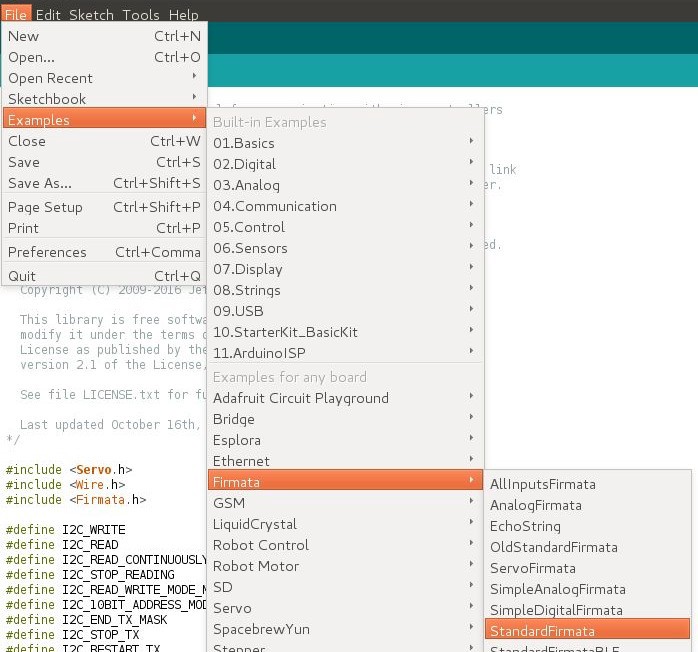The height and width of the screenshot is (652, 698).
Task: Open the Tools menu
Action: (x=141, y=14)
